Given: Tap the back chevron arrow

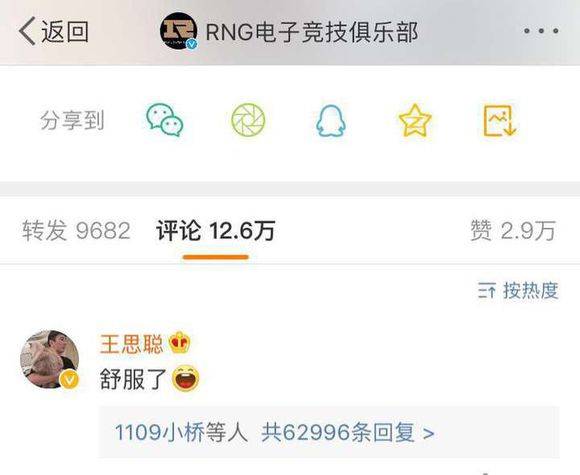Looking at the screenshot, I should click(x=27, y=31).
